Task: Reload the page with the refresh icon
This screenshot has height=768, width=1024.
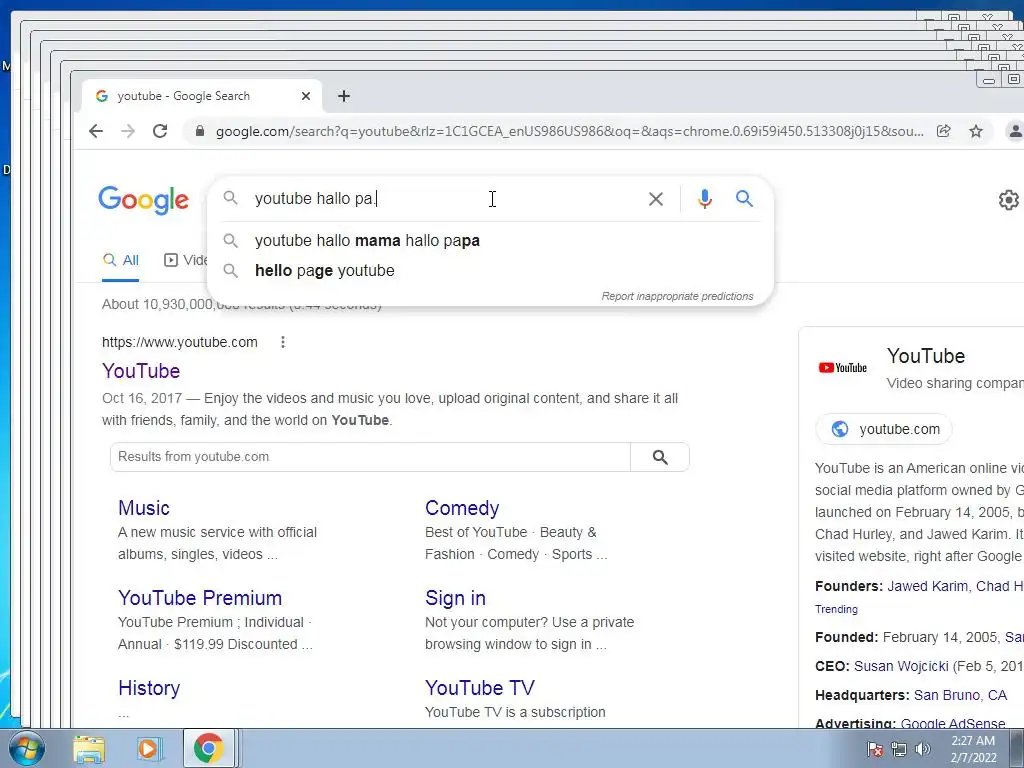Action: 160,131
